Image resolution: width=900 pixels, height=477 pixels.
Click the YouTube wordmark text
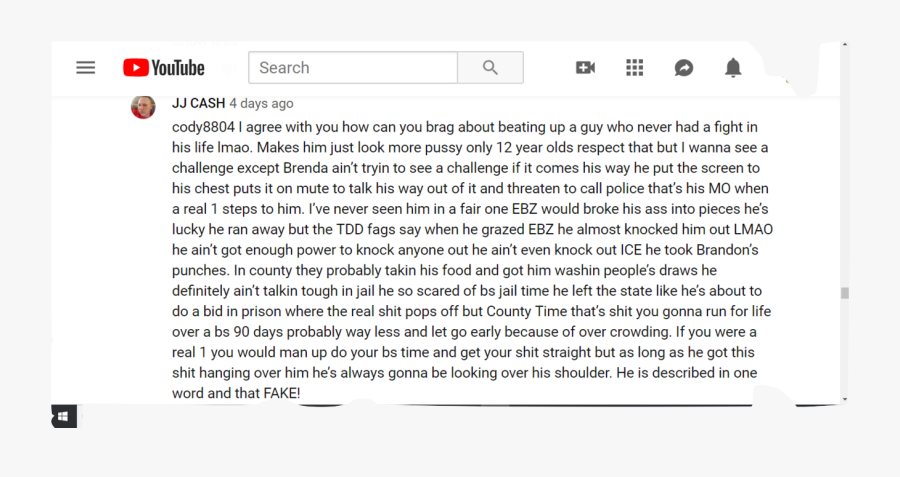click(x=179, y=68)
